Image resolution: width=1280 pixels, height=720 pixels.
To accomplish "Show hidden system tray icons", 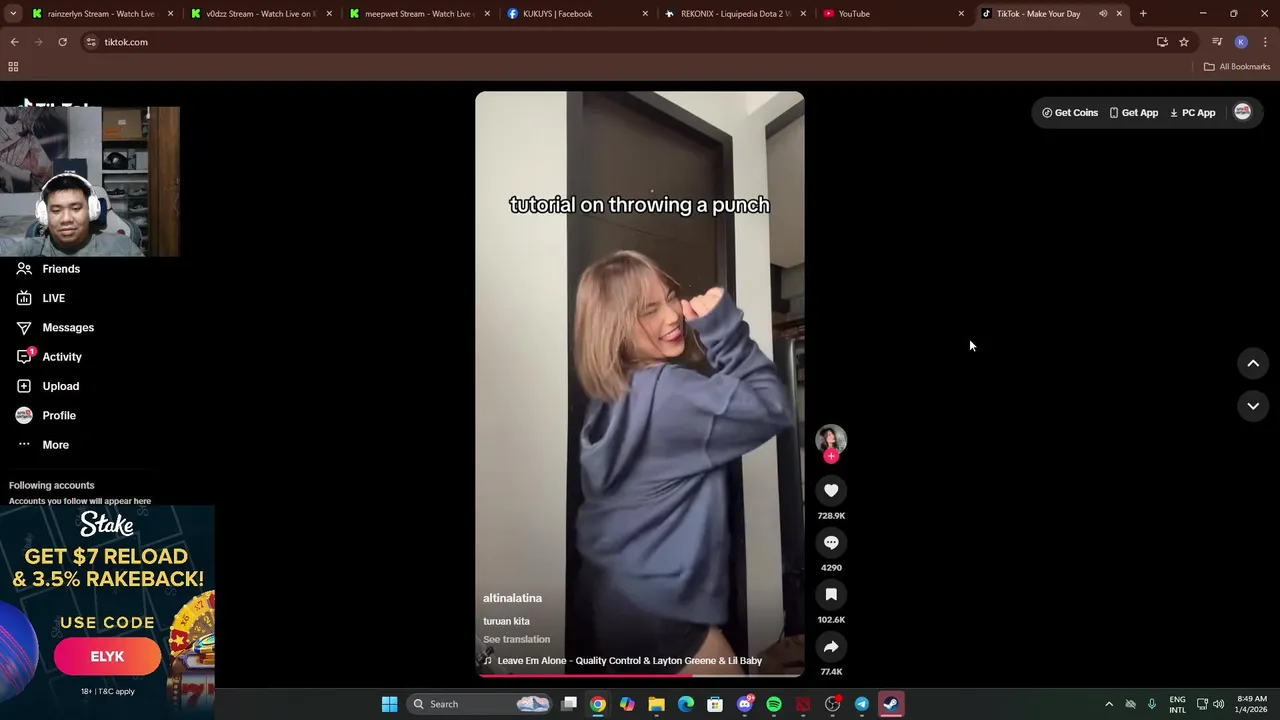I will [x=1108, y=704].
